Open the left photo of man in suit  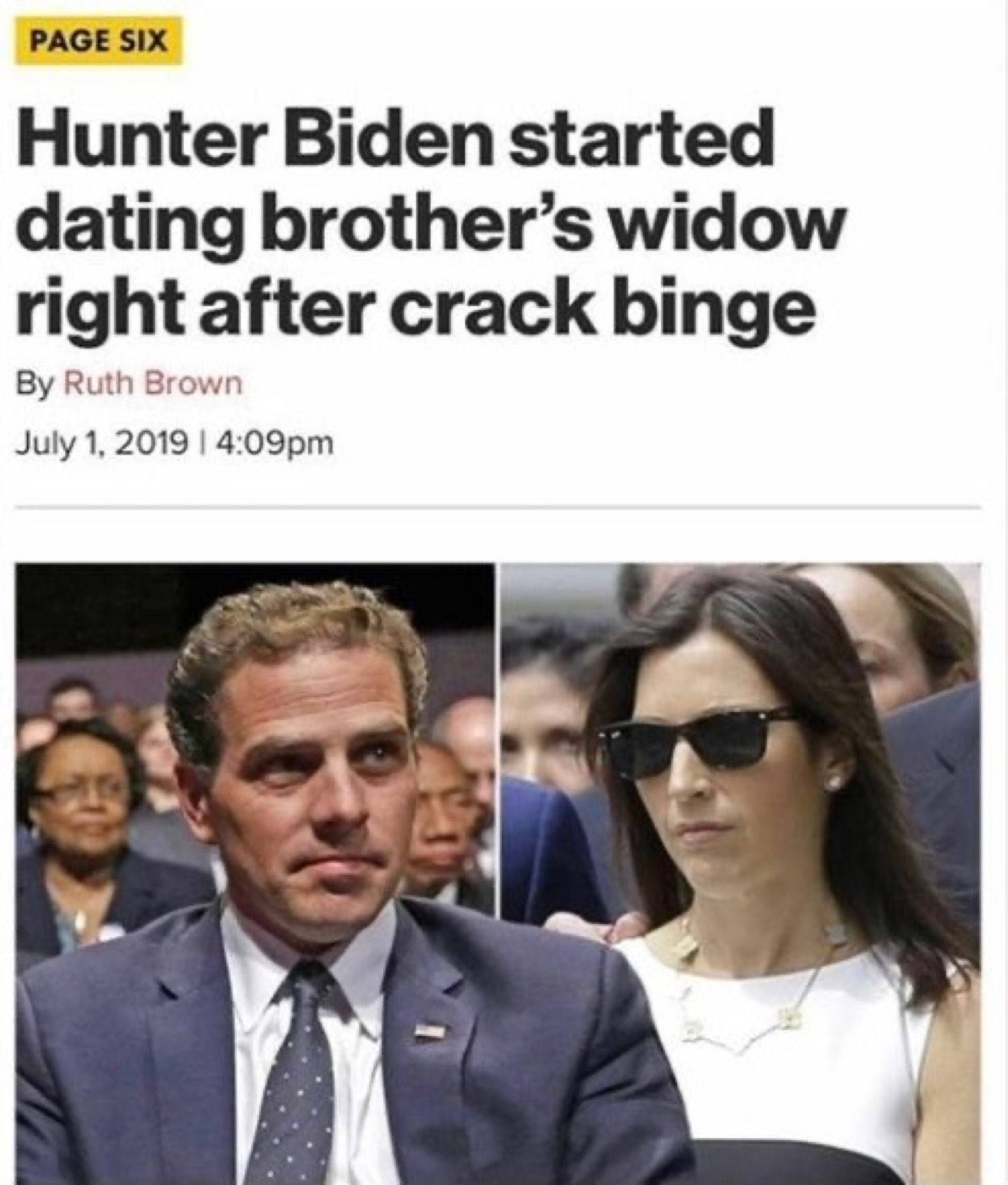click(255, 874)
